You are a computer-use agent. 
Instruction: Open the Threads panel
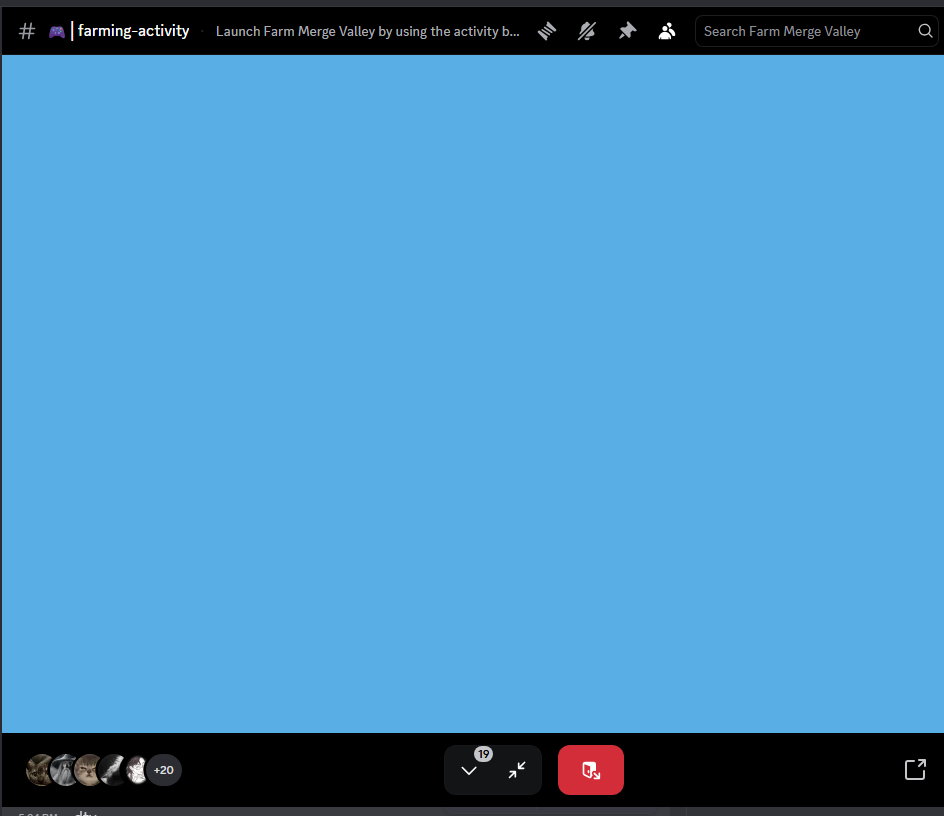click(x=547, y=31)
